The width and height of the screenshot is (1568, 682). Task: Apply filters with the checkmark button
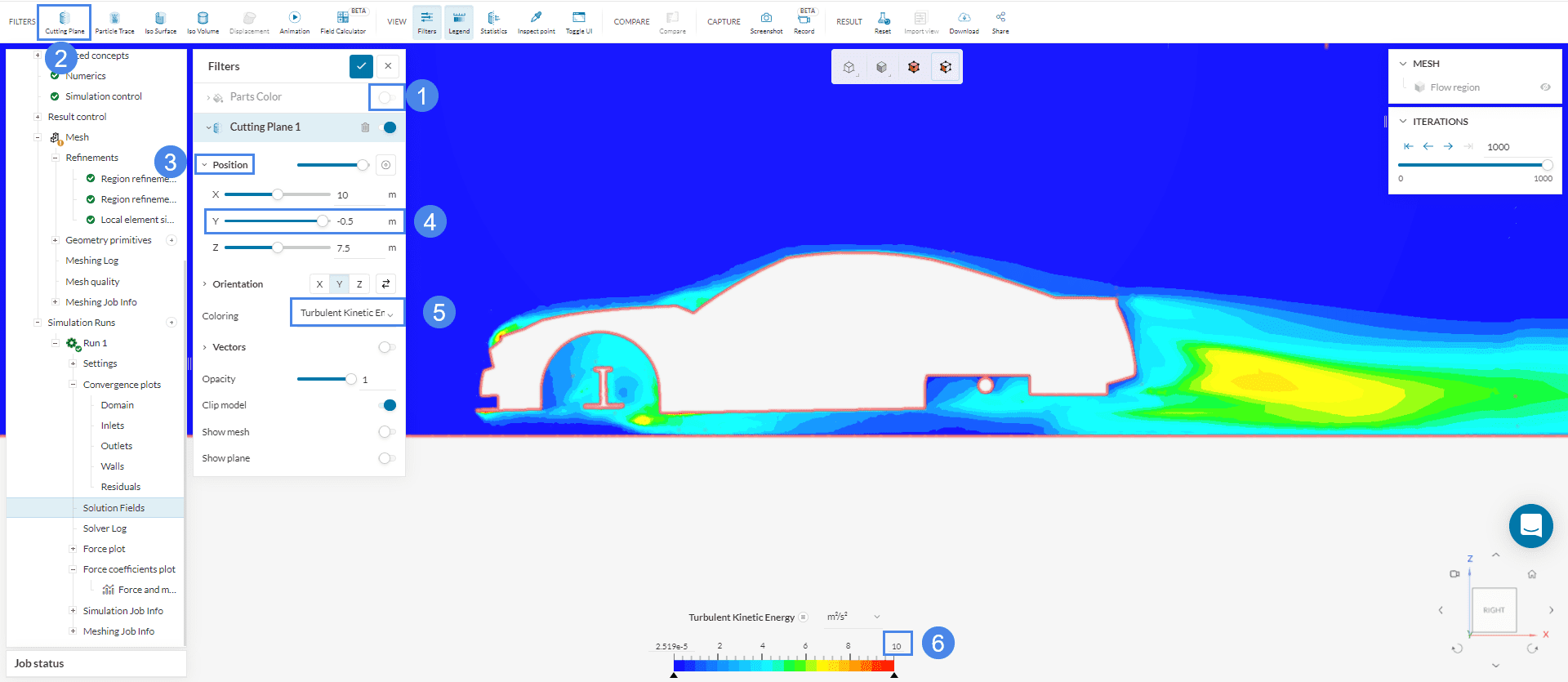coord(361,66)
